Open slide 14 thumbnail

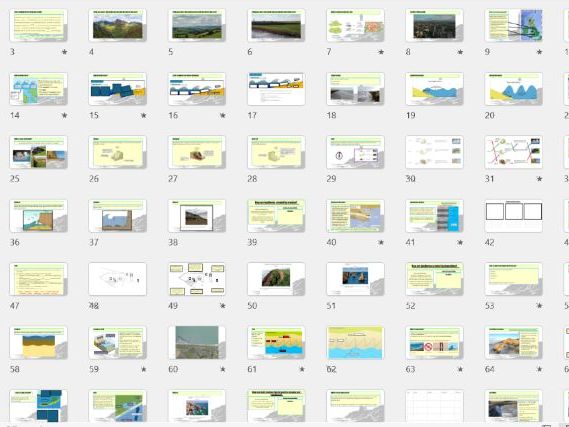click(x=38, y=89)
